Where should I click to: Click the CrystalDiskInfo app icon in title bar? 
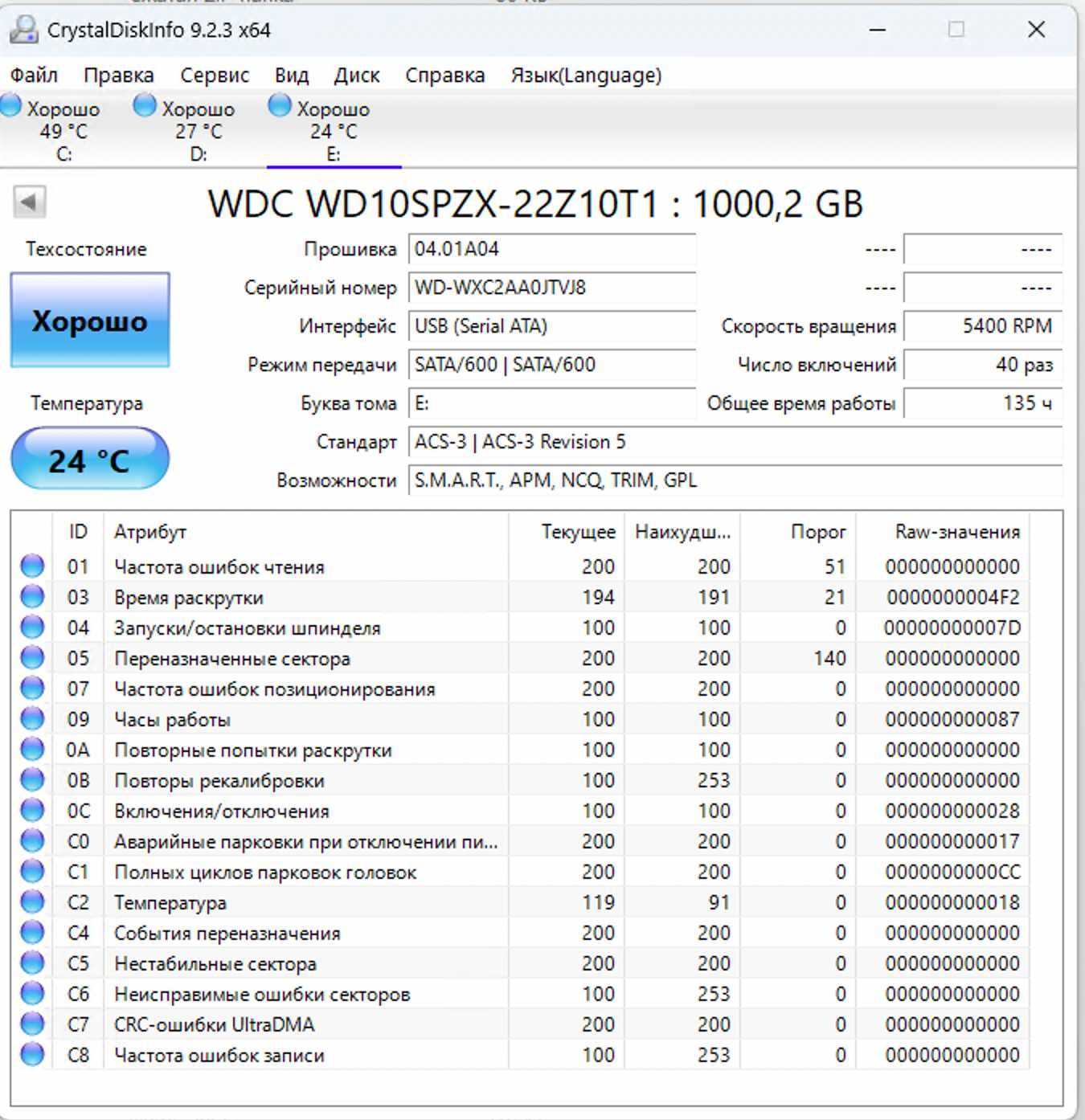tap(23, 30)
